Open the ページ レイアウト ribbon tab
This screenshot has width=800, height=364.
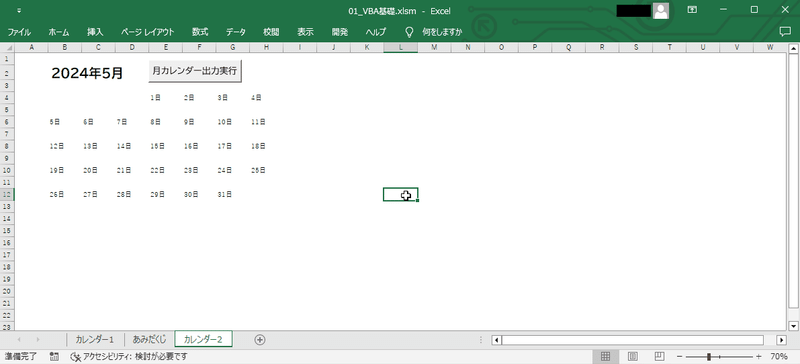tap(147, 32)
